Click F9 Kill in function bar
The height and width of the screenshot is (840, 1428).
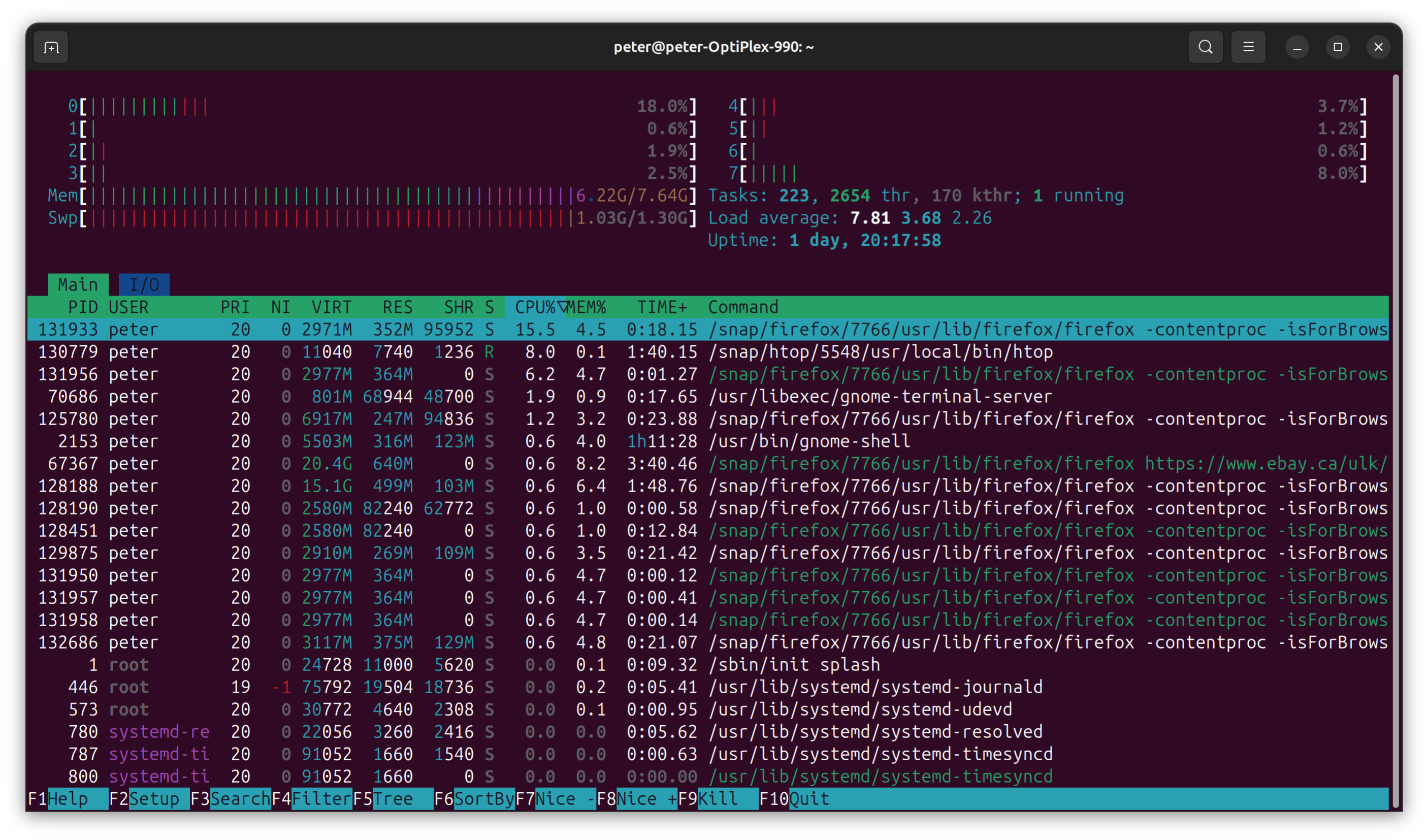(x=718, y=799)
